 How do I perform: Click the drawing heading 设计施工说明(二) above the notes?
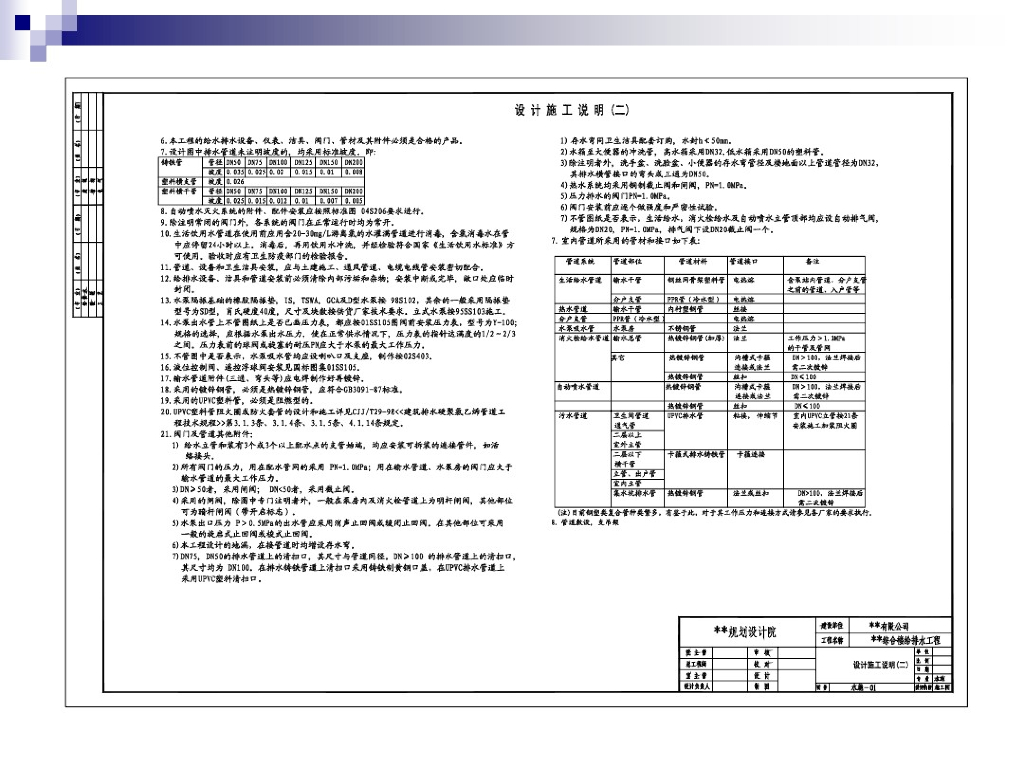[x=571, y=110]
